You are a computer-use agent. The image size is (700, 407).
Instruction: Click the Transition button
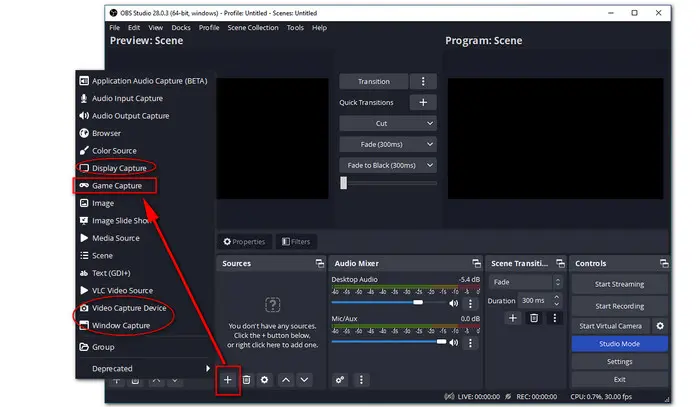click(x=374, y=81)
